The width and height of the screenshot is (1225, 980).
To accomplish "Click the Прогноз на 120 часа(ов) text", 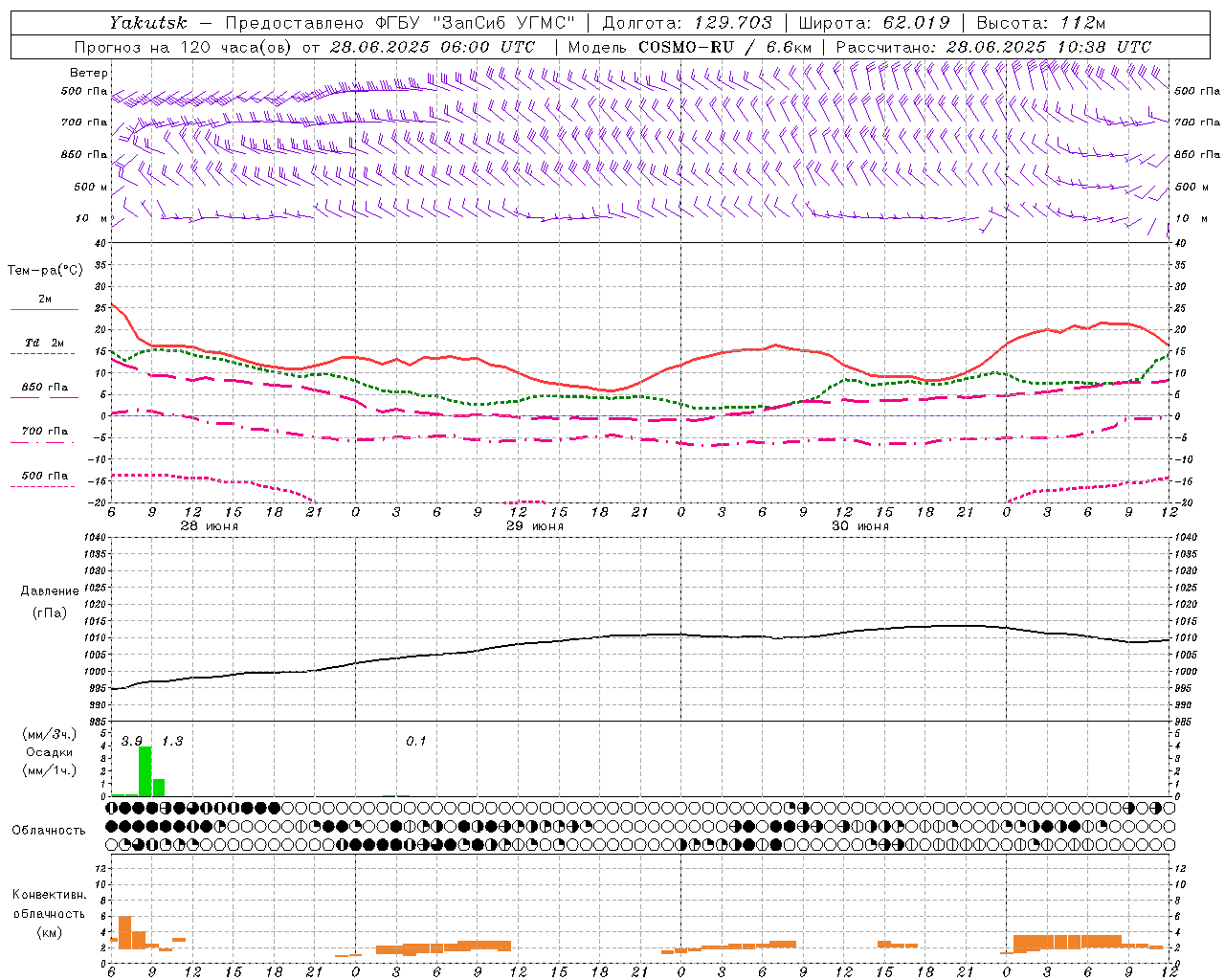I will click(184, 47).
